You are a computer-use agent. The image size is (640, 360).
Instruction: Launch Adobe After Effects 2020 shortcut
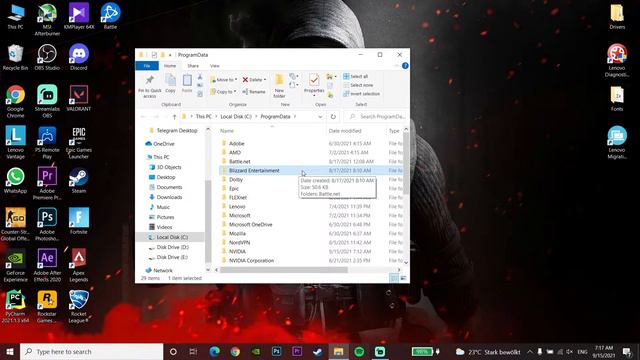[47, 265]
